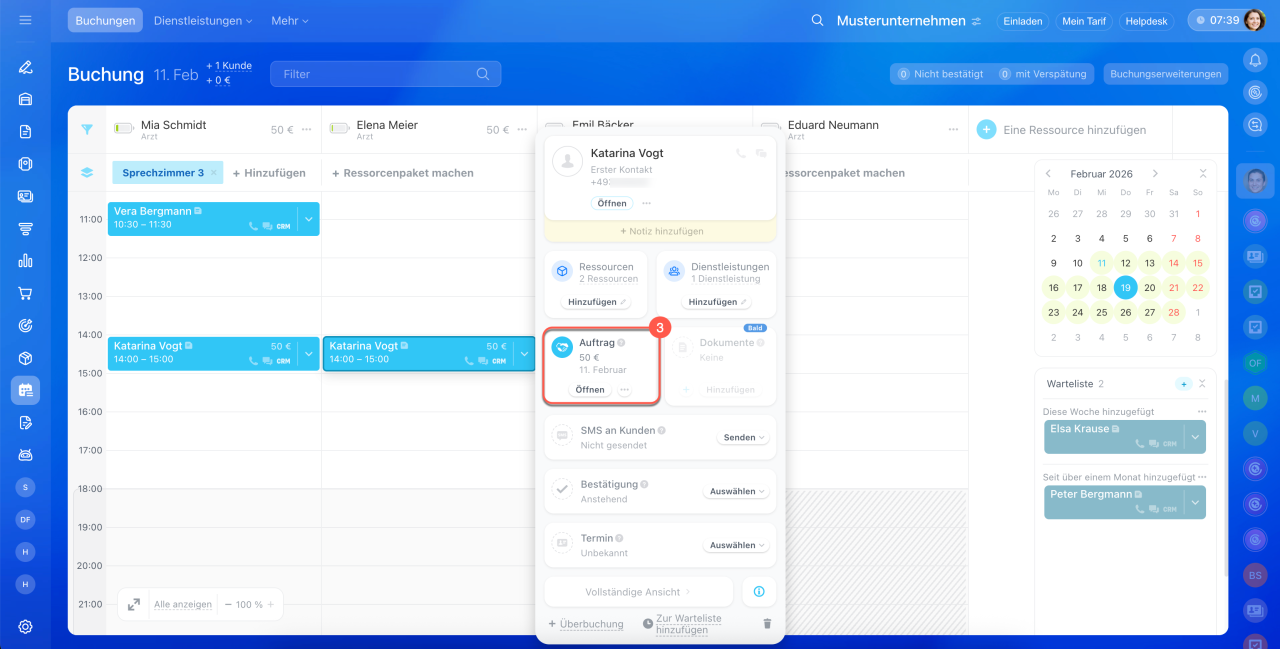Remove Sprechzimmer 3 tag with its x
1280x649 pixels.
point(213,173)
